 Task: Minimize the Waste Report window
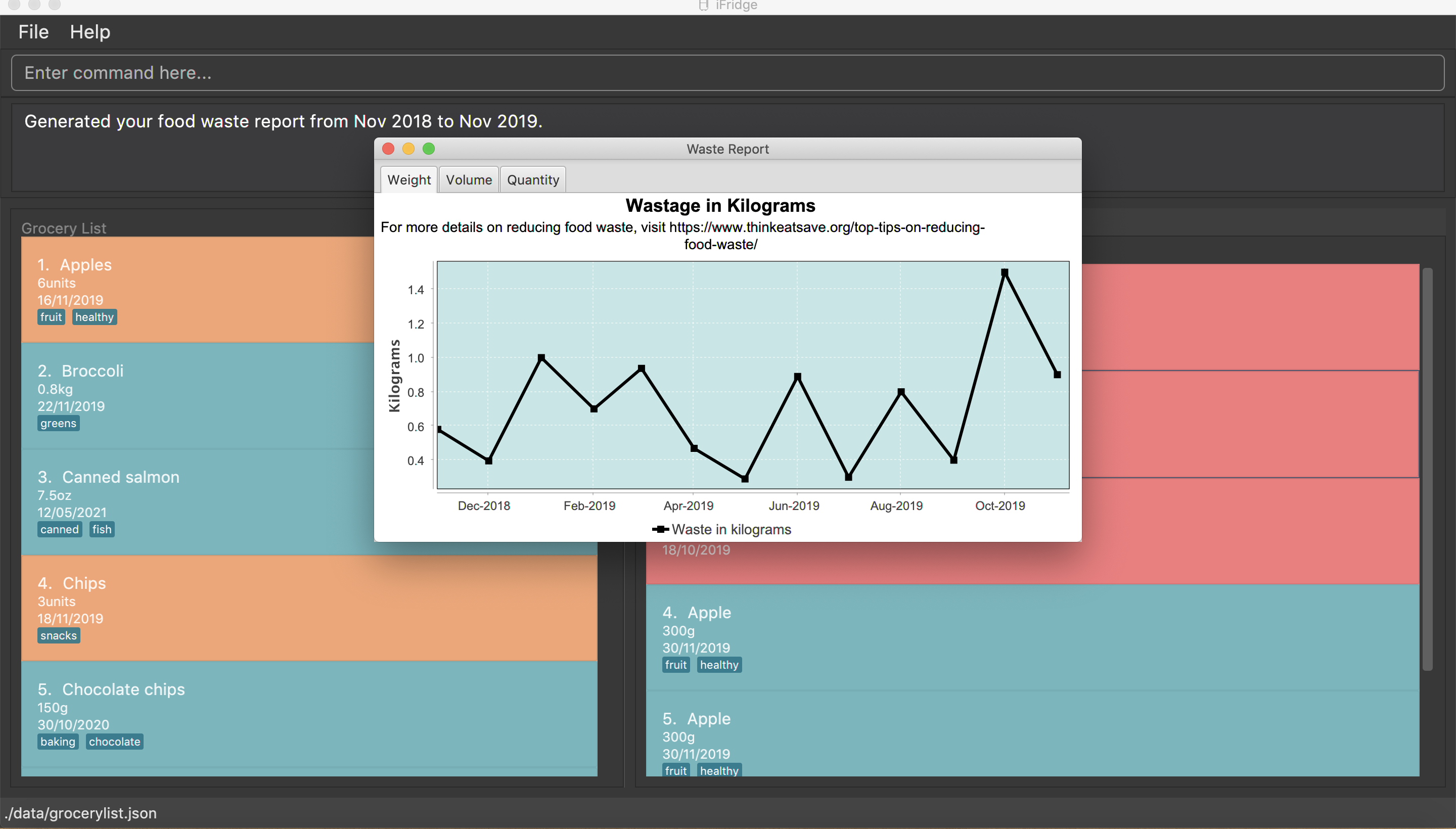pyautogui.click(x=408, y=149)
